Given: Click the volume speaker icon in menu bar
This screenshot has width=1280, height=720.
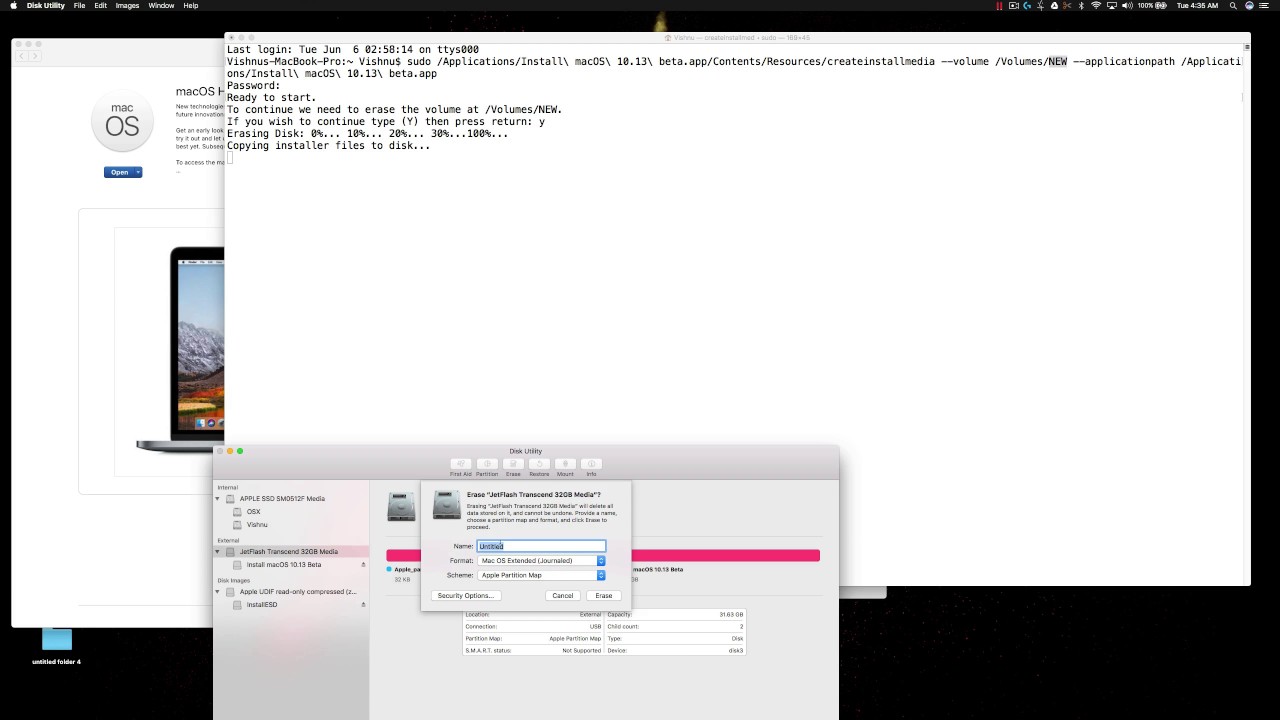Looking at the screenshot, I should (x=1127, y=6).
